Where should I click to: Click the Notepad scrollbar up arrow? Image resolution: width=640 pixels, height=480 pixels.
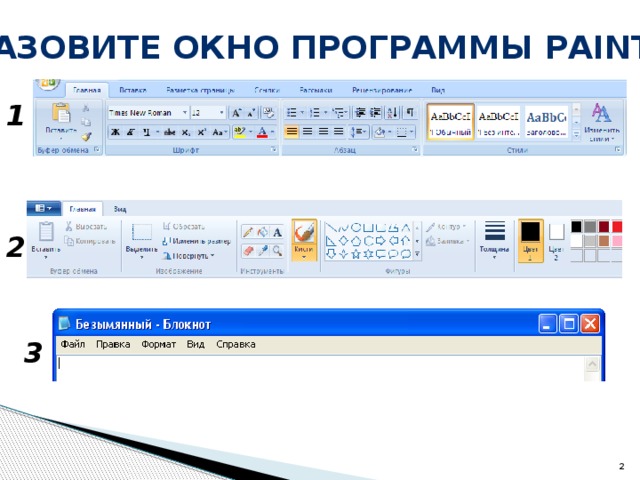(x=592, y=364)
